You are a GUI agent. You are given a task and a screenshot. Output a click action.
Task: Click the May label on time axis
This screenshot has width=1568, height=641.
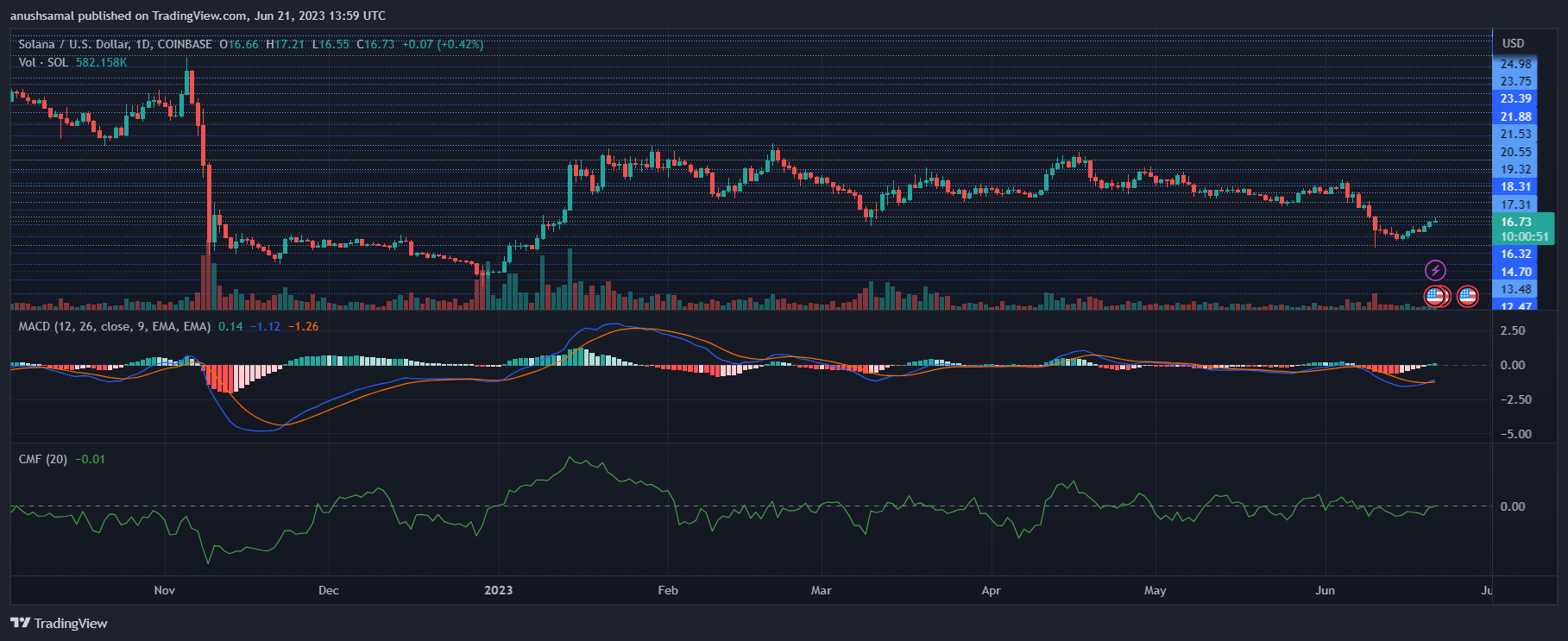tap(1155, 590)
